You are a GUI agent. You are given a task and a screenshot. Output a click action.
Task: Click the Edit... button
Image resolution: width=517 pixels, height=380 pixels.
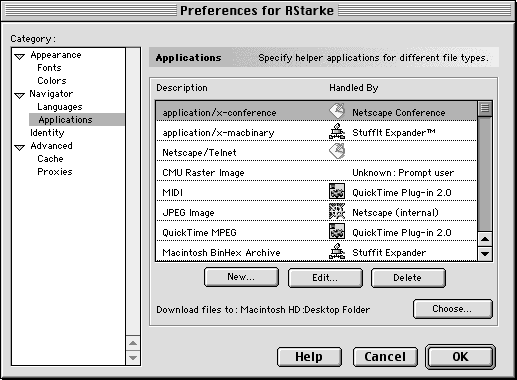325,278
